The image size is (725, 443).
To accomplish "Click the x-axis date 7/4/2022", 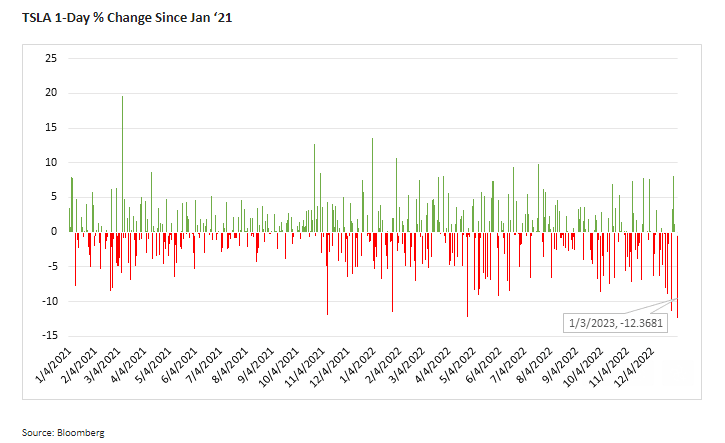I will (x=508, y=365).
